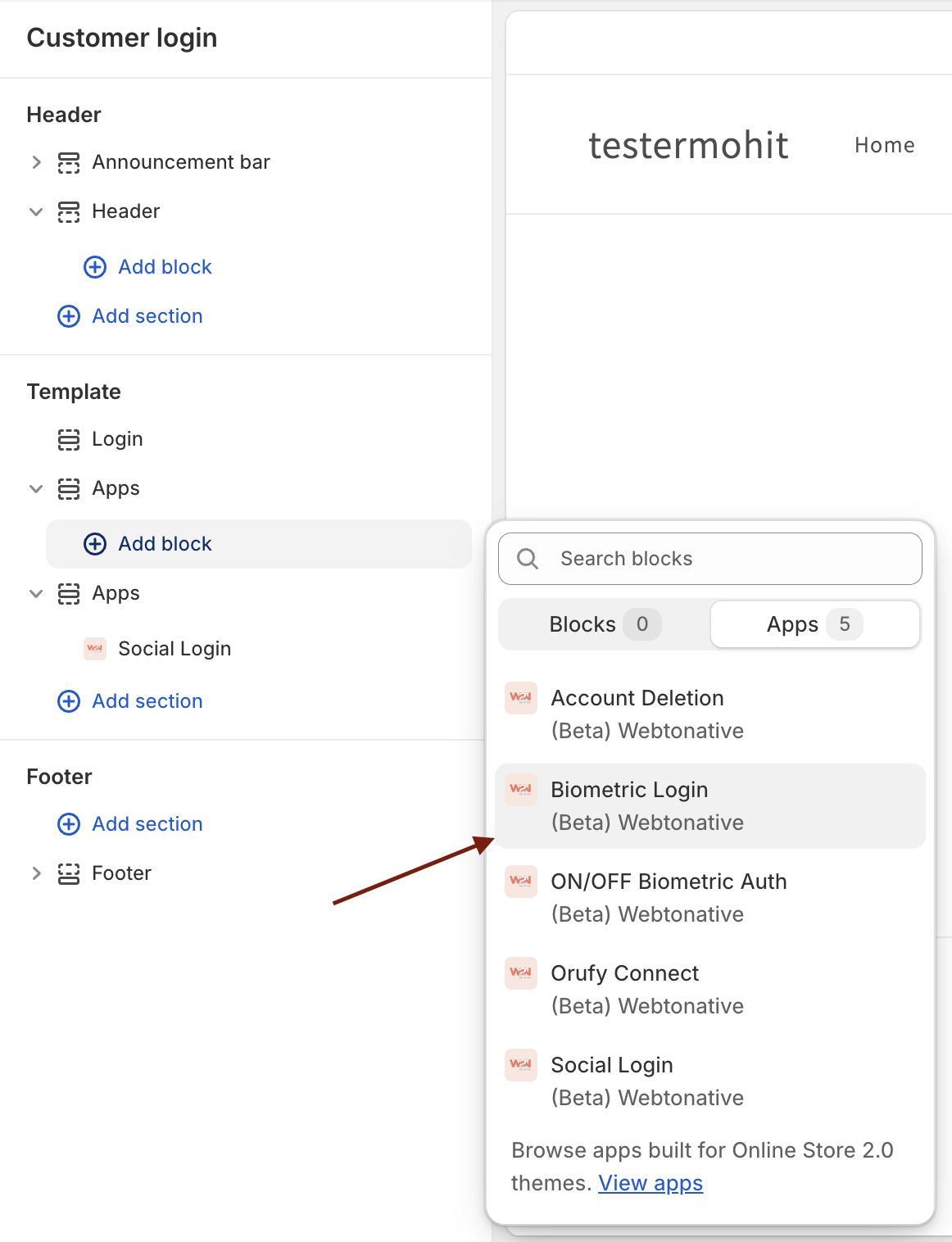Image resolution: width=952 pixels, height=1242 pixels.
Task: Click the Orufy Connect app icon
Action: coord(521,973)
